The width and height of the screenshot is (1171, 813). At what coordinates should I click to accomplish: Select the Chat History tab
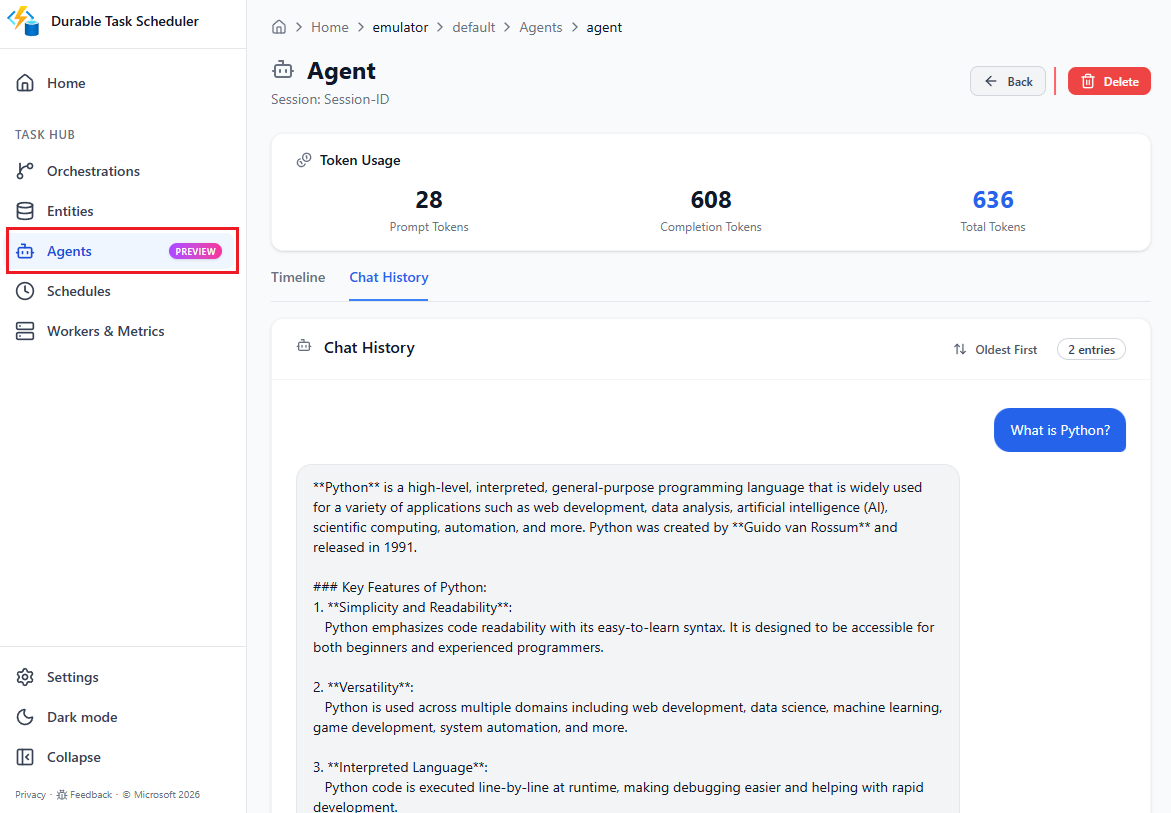click(x=389, y=277)
